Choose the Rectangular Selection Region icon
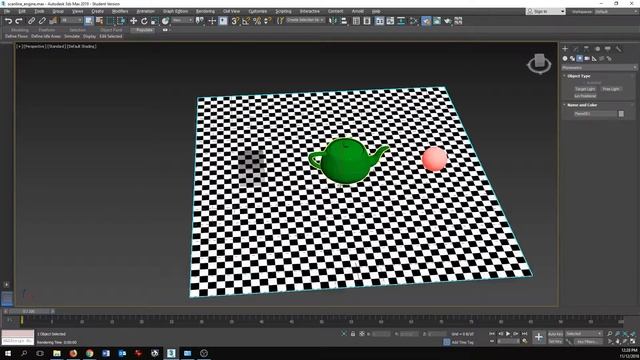 [x=110, y=21]
